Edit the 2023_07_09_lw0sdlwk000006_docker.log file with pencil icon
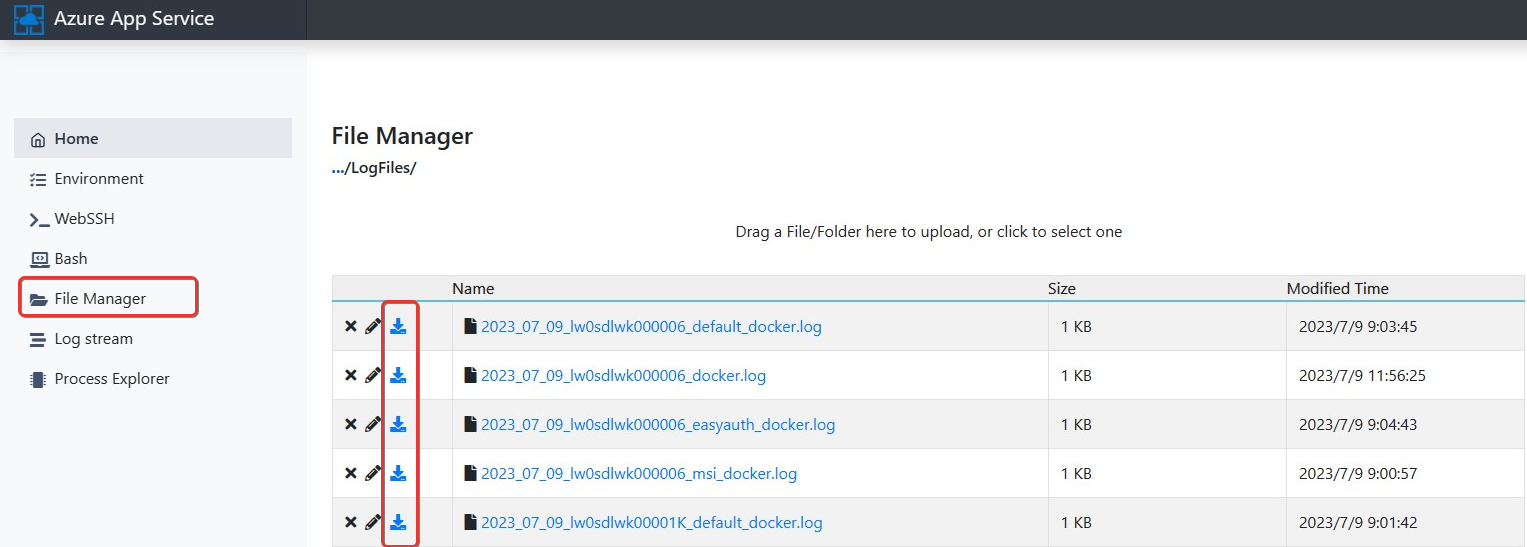The image size is (1527, 547). point(373,376)
